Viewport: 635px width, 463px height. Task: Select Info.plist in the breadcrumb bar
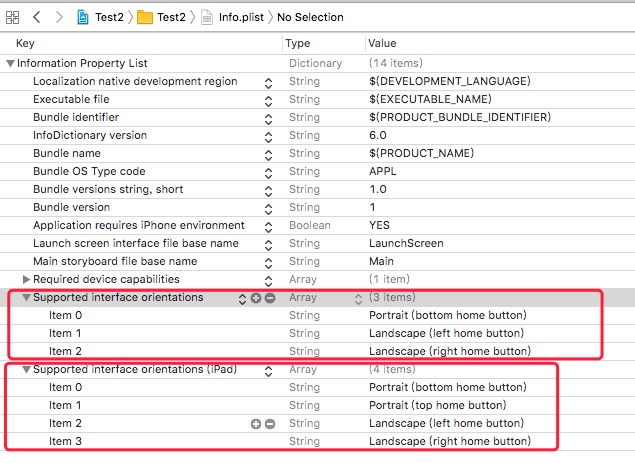click(238, 17)
